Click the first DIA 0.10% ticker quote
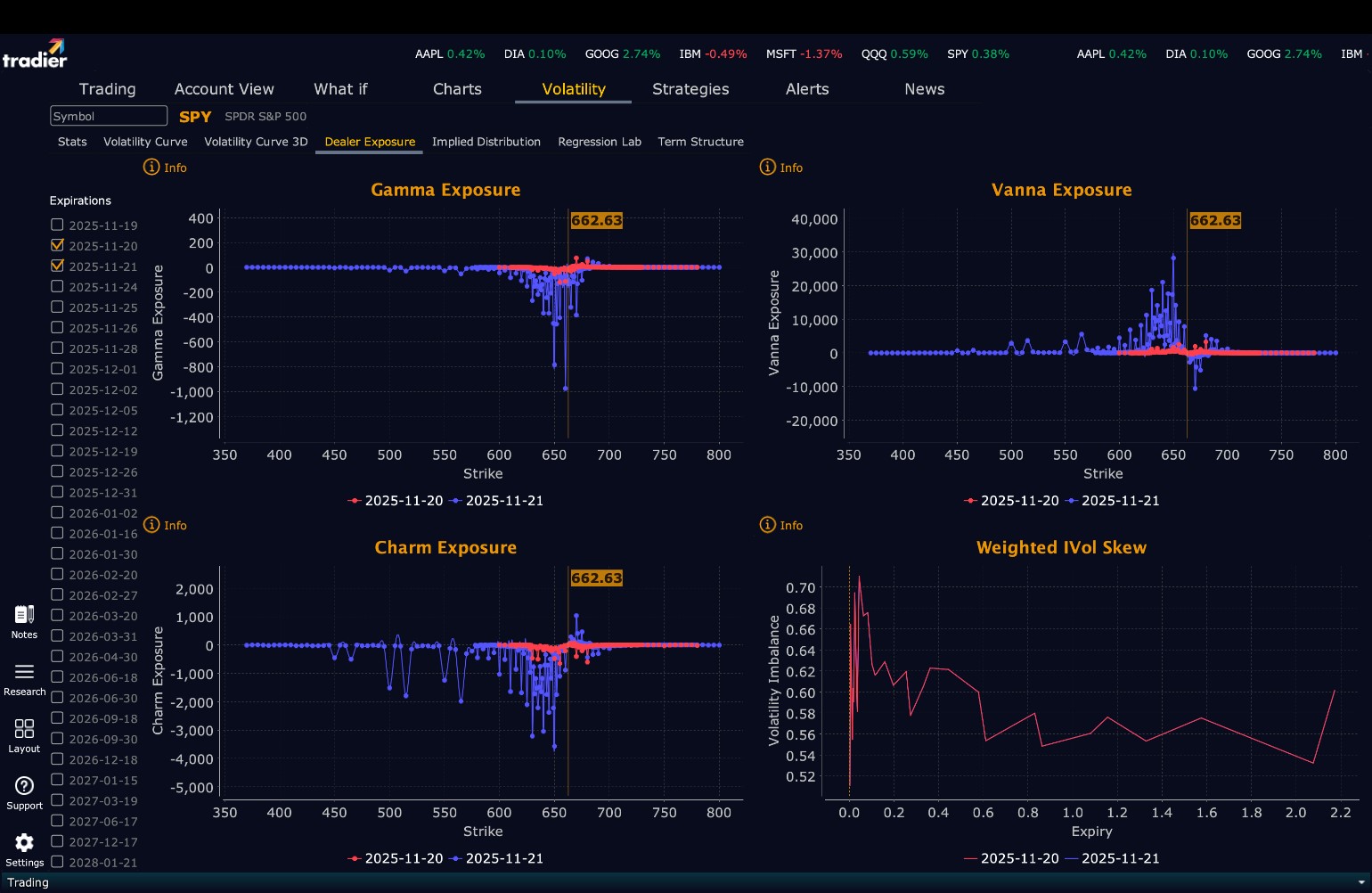The image size is (1372, 893). [x=535, y=54]
